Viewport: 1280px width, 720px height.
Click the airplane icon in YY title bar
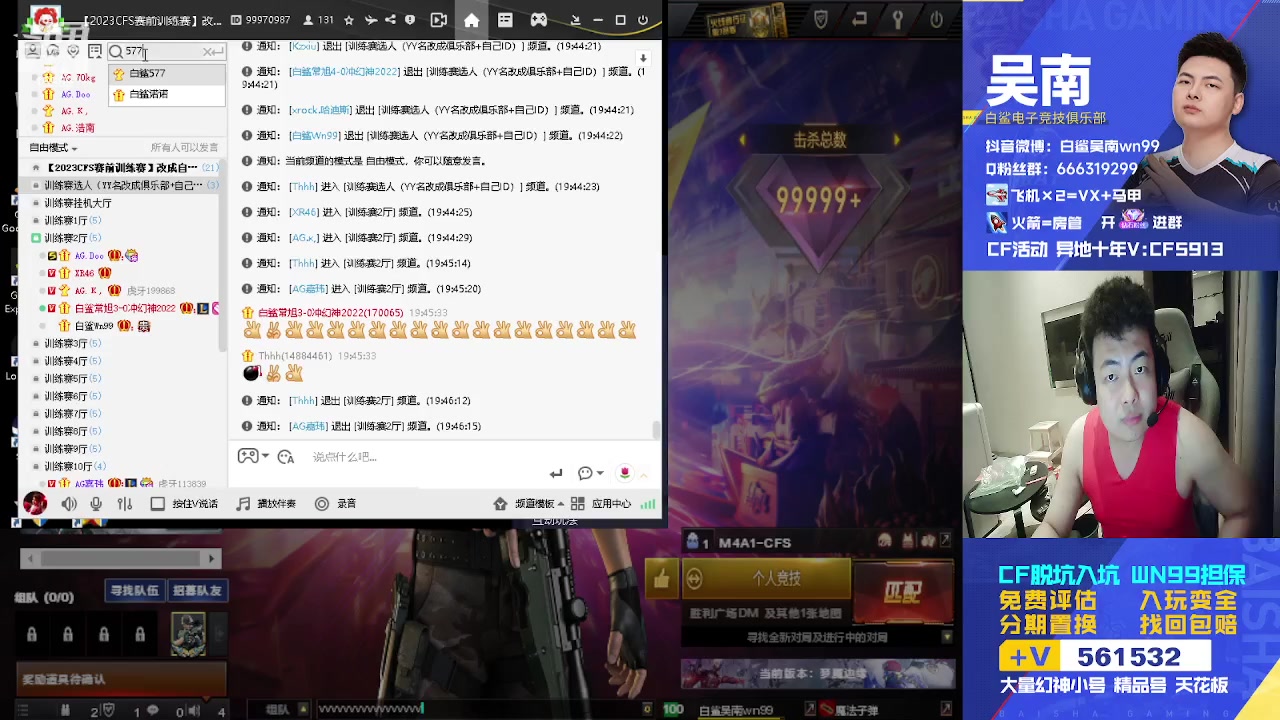(370, 20)
